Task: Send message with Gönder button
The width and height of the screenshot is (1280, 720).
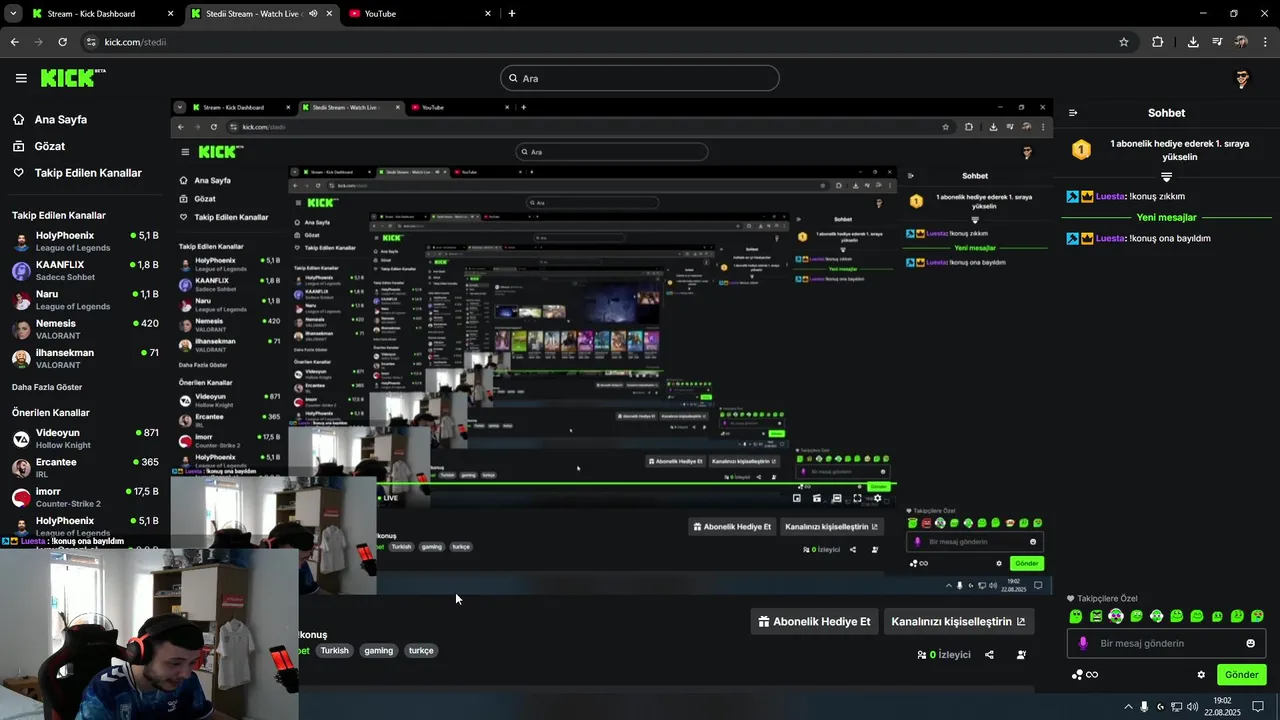Action: (1241, 675)
